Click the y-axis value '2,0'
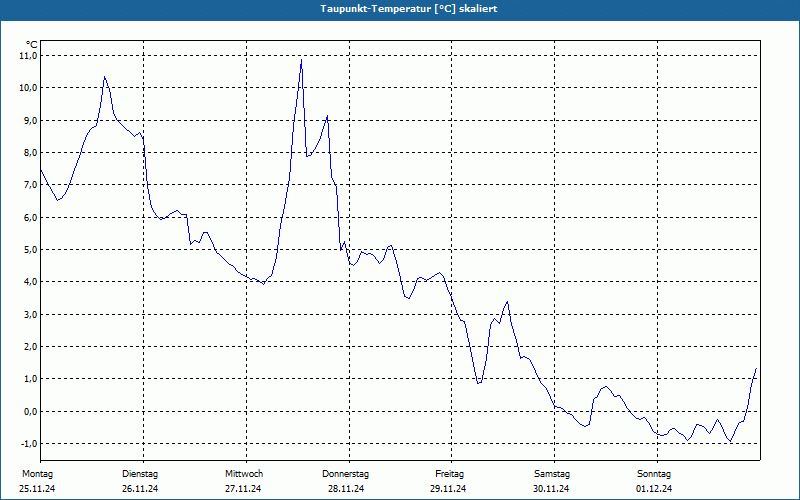800x500 pixels. (x=30, y=346)
